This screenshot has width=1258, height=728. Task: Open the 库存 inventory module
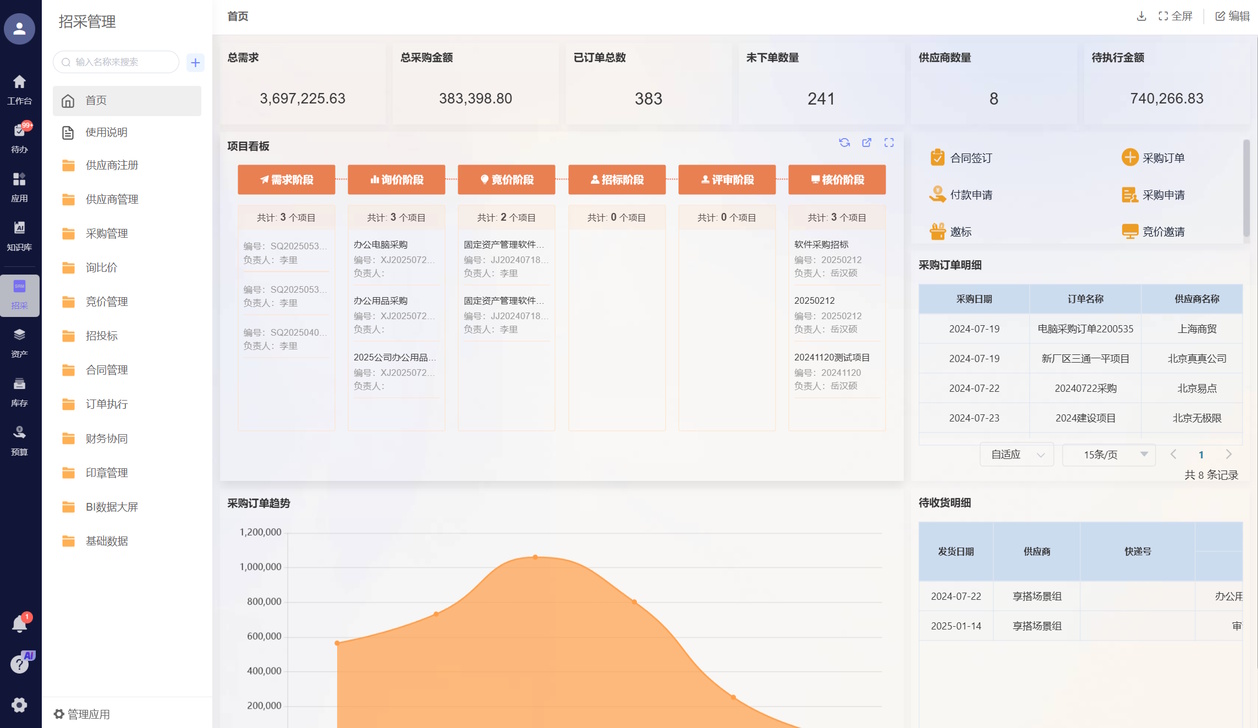coord(20,390)
